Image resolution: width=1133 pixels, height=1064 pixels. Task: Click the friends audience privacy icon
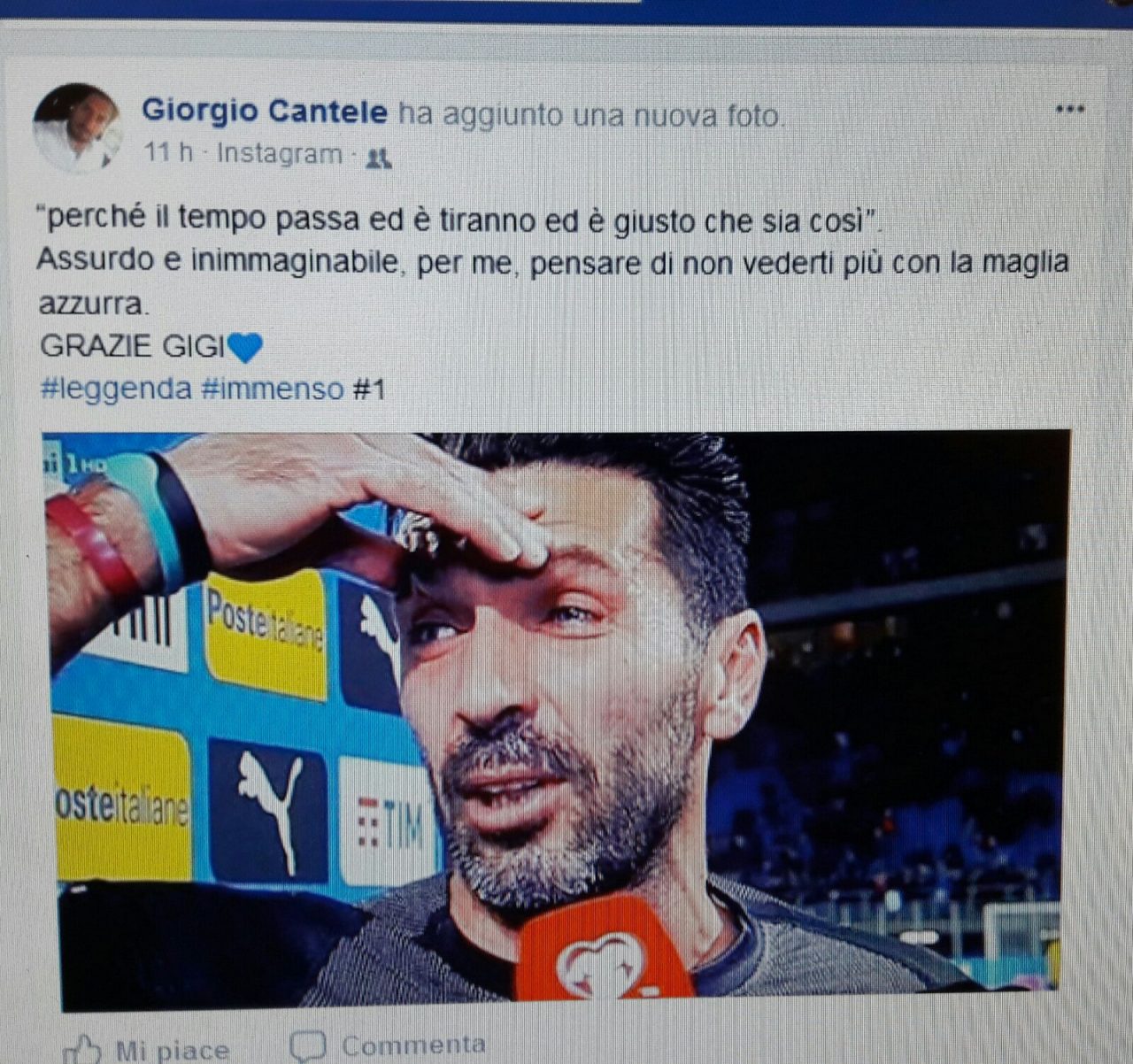click(x=379, y=158)
